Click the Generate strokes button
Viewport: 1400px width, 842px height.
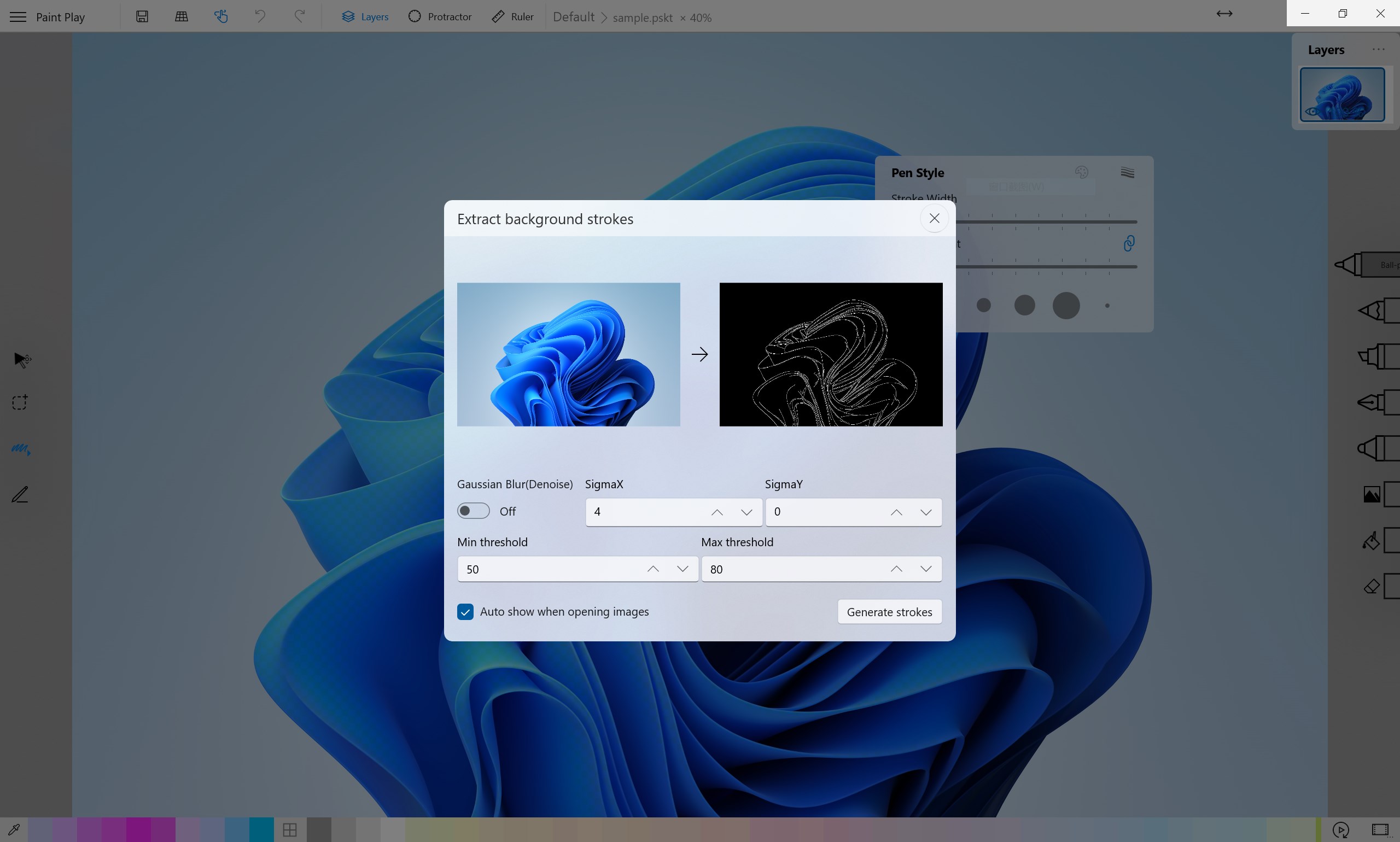889,612
